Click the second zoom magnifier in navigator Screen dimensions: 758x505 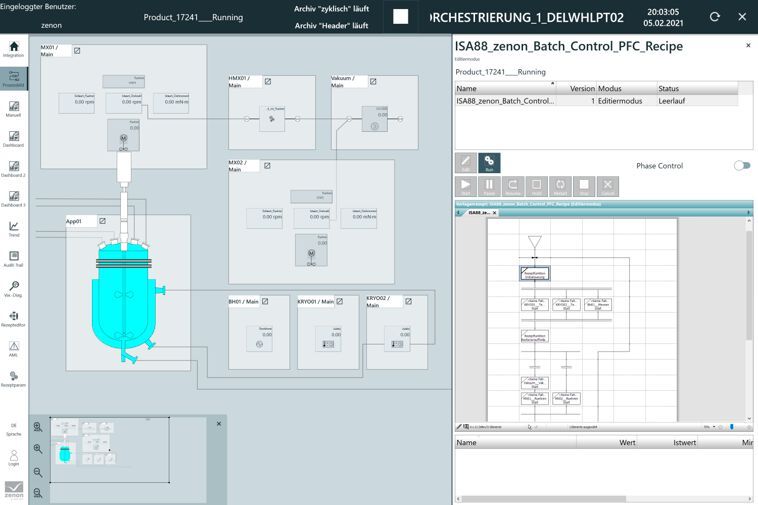click(x=38, y=449)
